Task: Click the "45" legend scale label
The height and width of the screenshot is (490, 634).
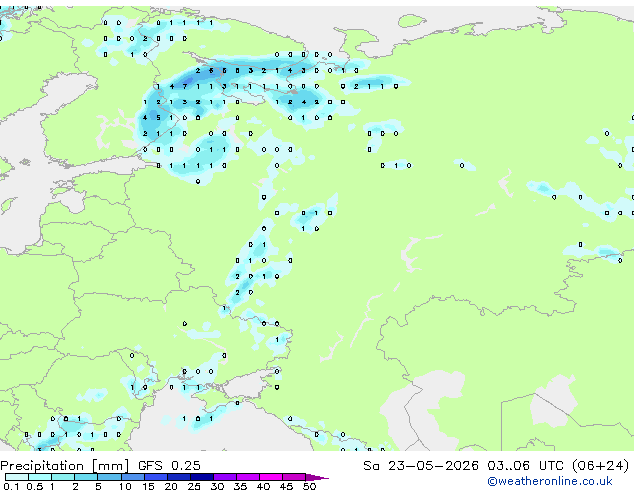Action: tap(287, 486)
